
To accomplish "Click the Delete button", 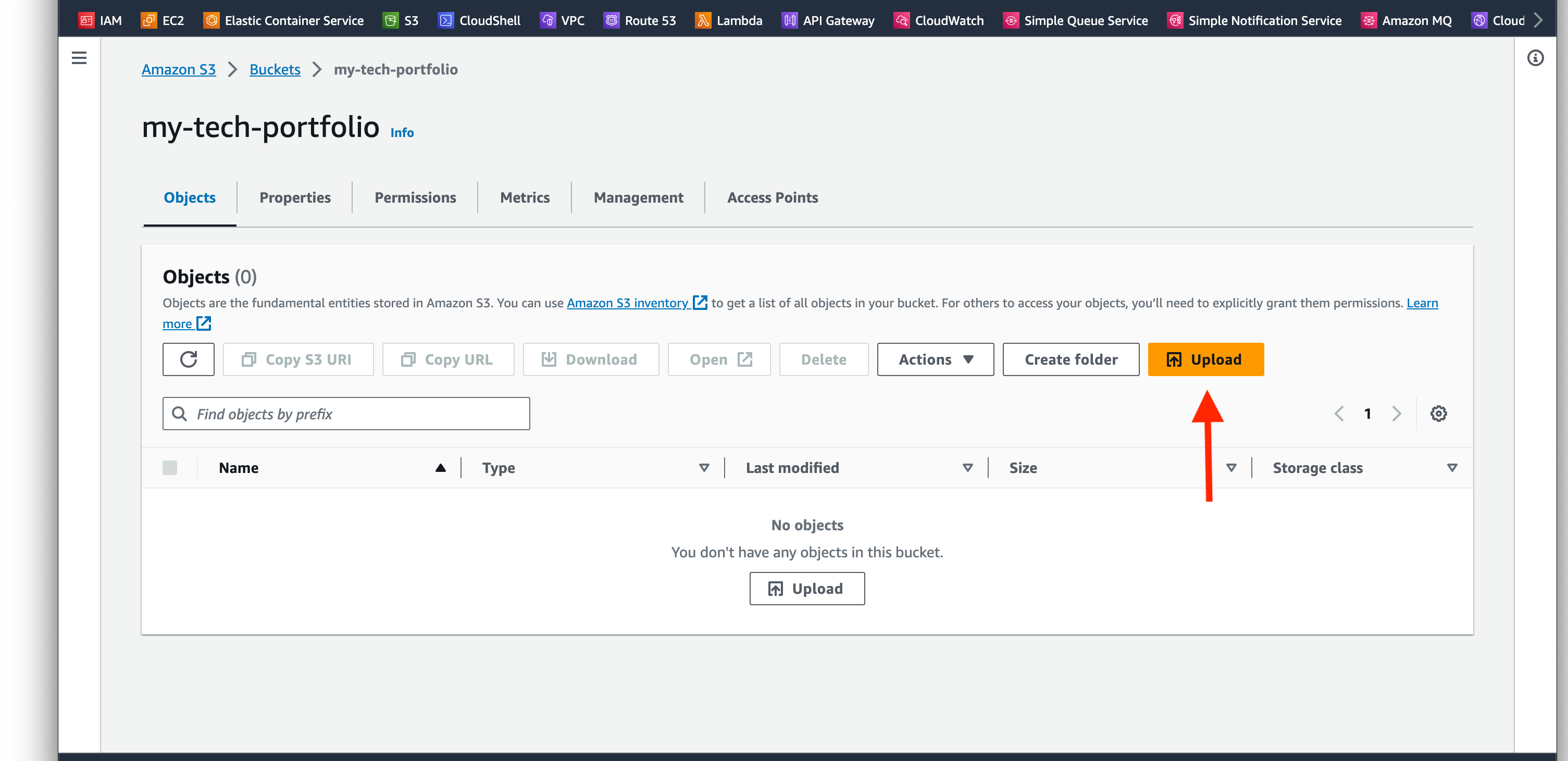I will 824,359.
